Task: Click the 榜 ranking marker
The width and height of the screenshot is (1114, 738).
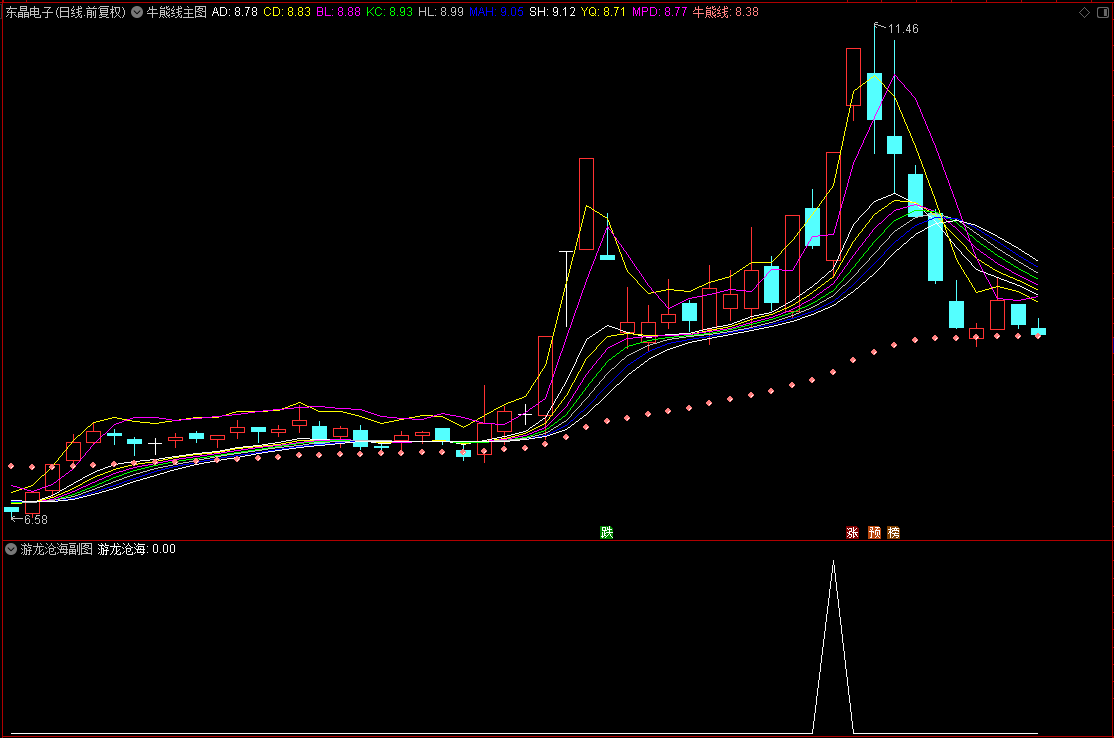Action: coord(894,533)
